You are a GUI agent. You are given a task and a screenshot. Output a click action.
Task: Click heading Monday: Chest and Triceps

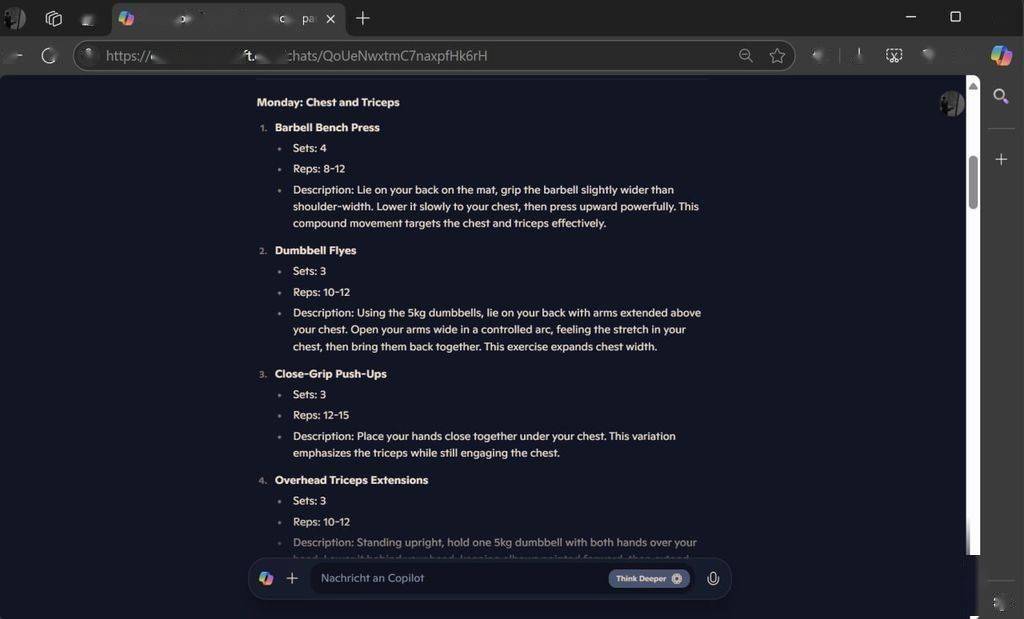[x=328, y=102]
